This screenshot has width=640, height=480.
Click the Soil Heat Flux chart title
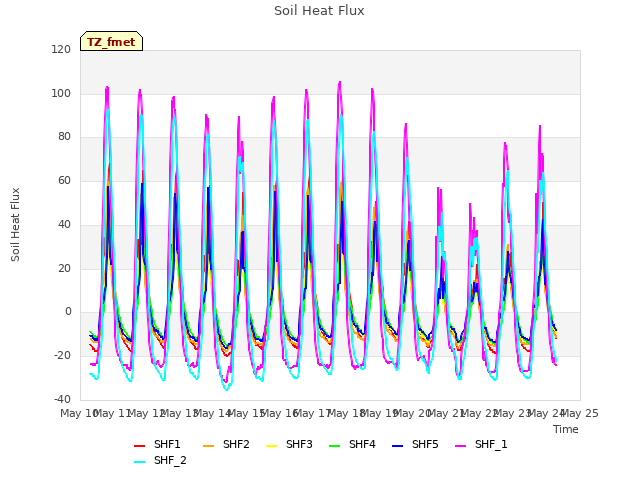319,11
